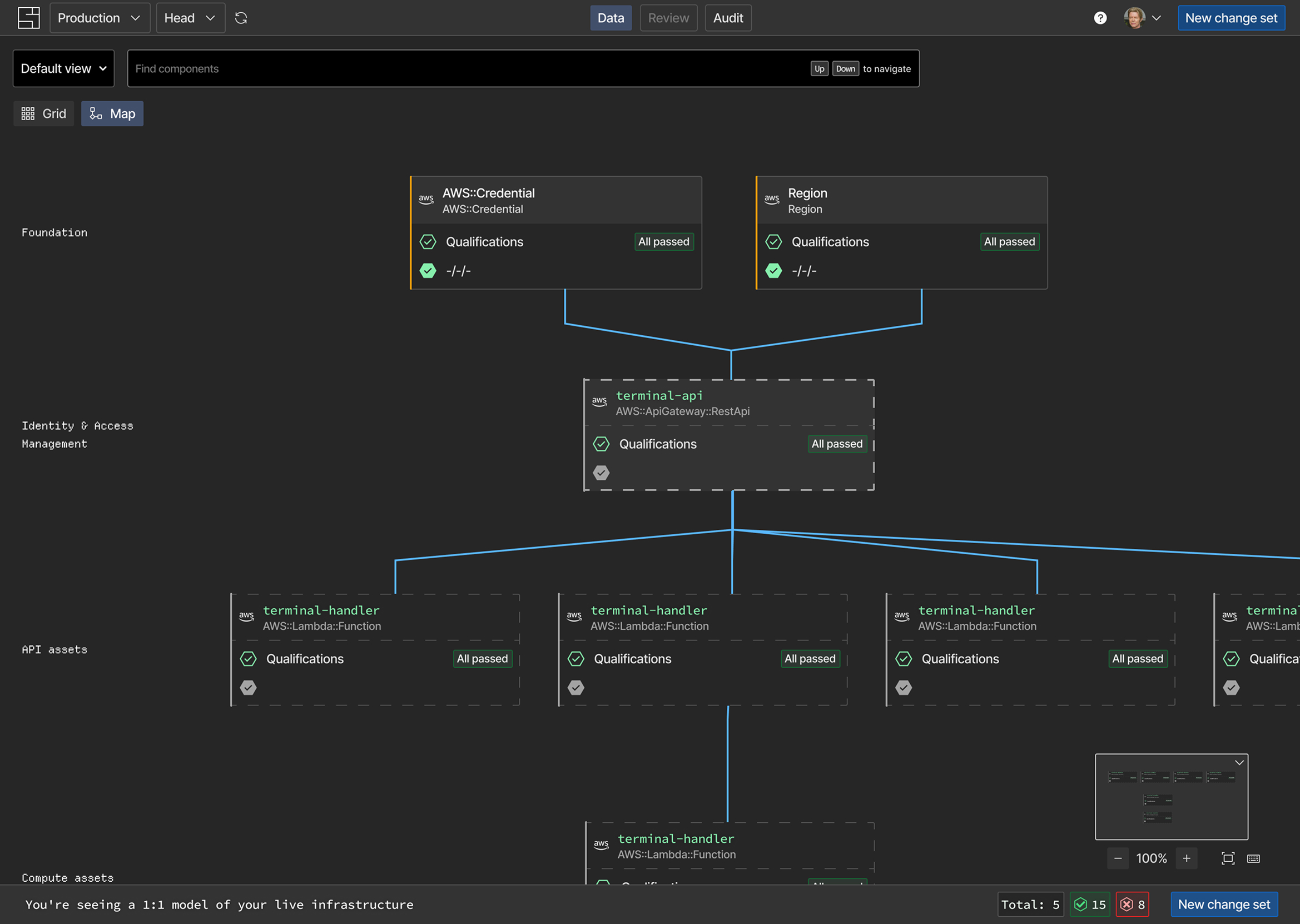Select the Data tab
Screen dimensions: 1300x924
click(611, 18)
